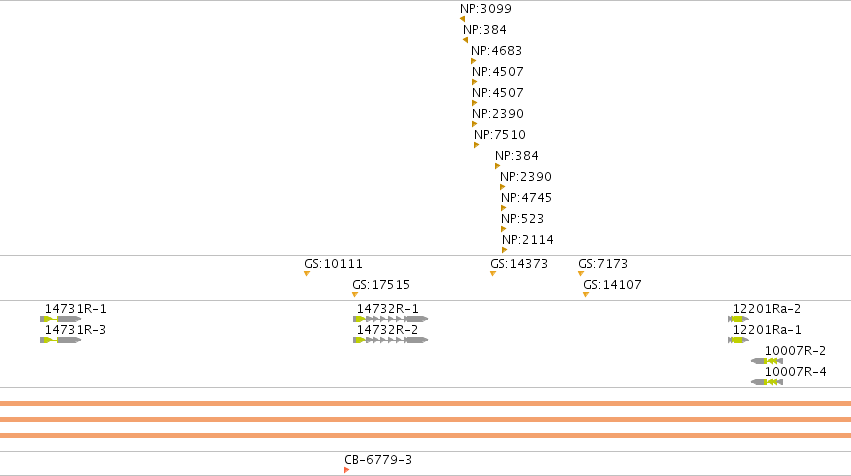Click the triangle marker under GS:7173
The height and width of the screenshot is (476, 851).
tap(581, 274)
